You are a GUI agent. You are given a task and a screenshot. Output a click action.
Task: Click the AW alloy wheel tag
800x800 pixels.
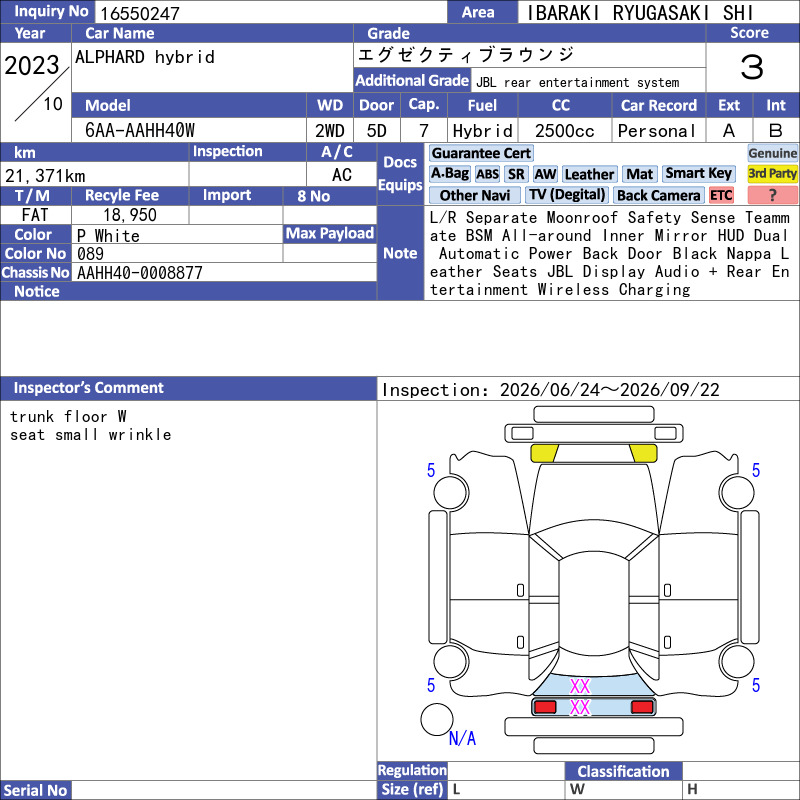click(x=545, y=174)
